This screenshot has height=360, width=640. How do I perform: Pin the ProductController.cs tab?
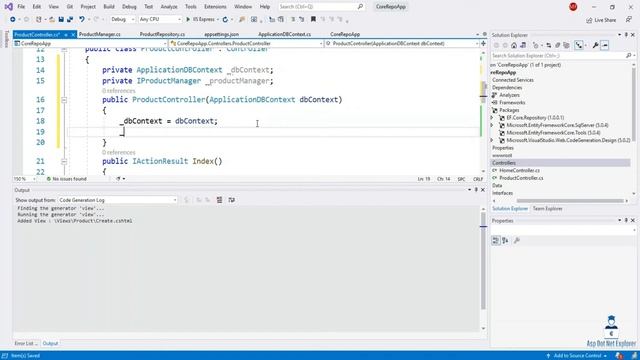[66, 35]
